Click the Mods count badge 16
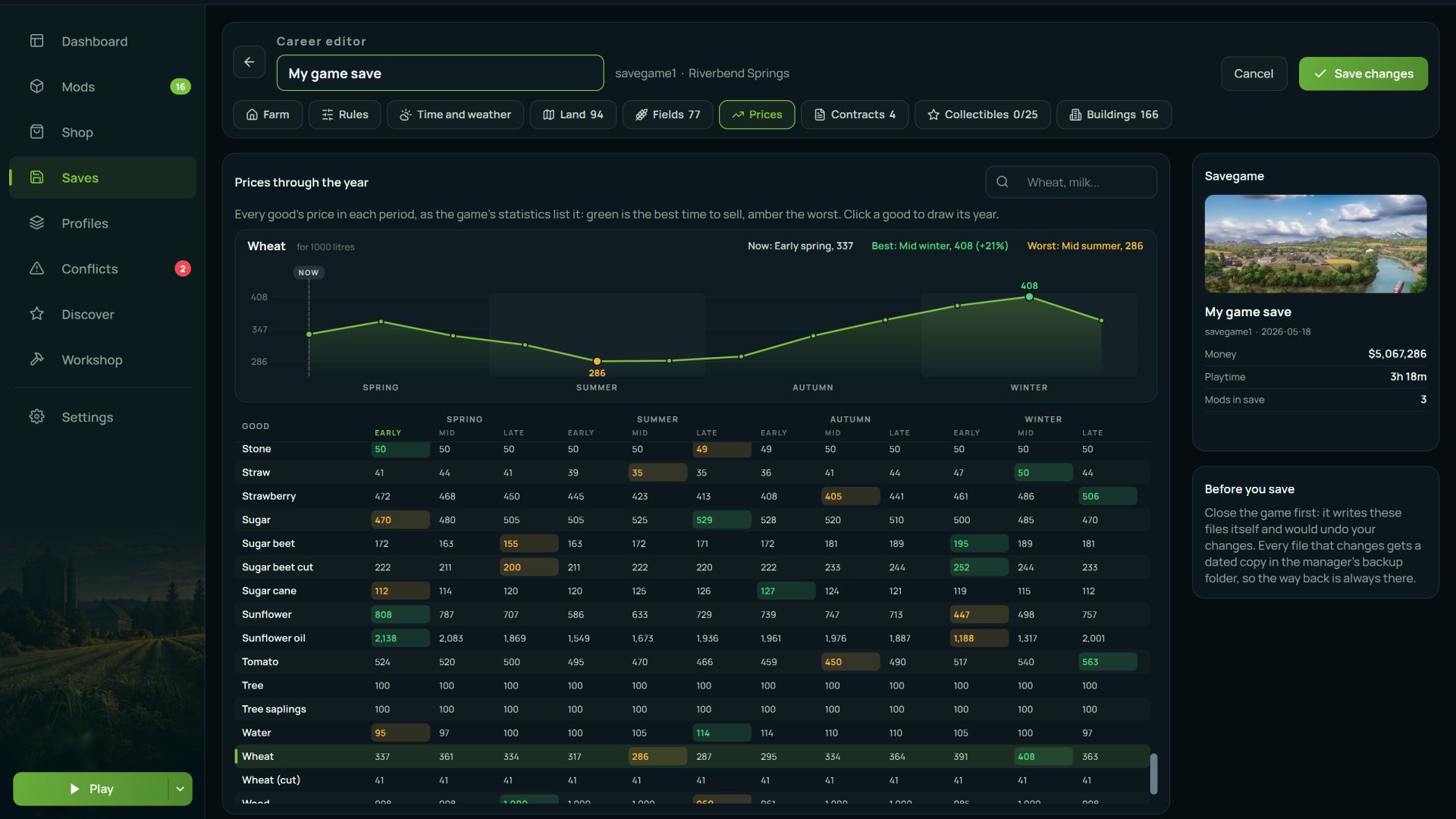The image size is (1456, 819). [x=180, y=86]
